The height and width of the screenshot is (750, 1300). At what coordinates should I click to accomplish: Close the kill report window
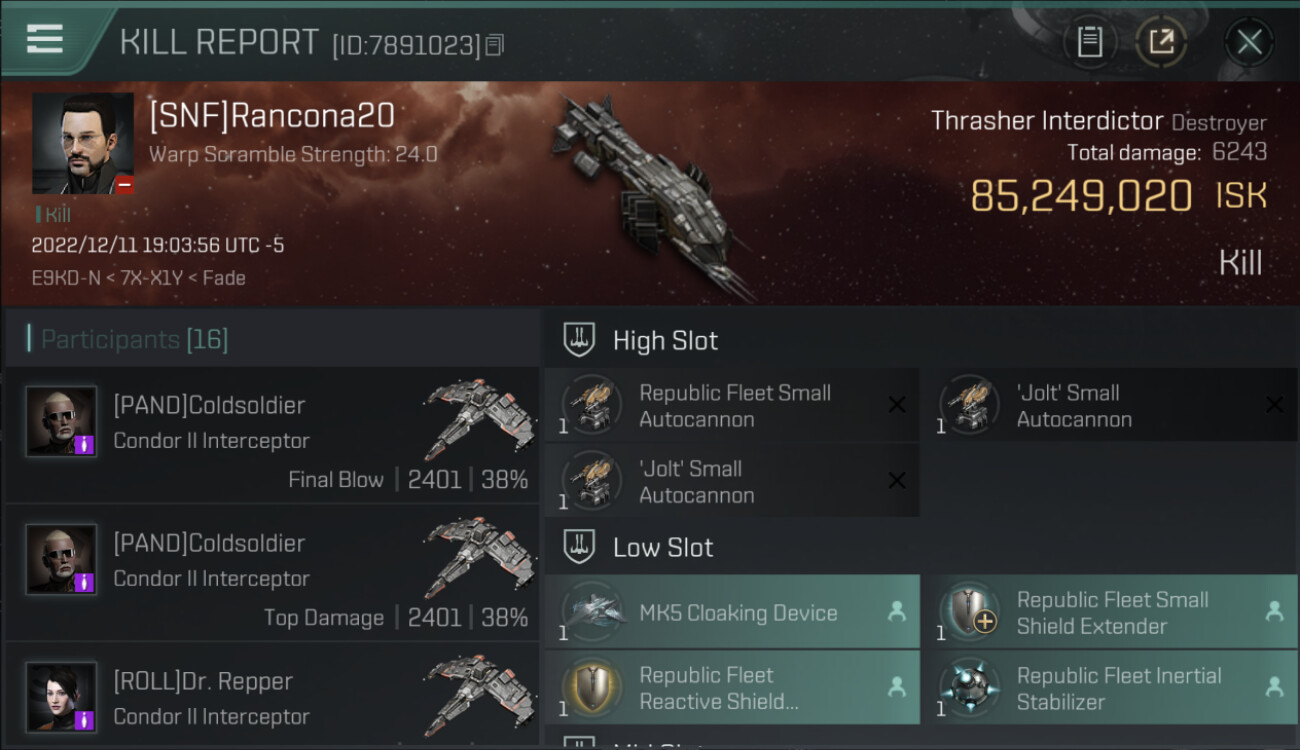point(1249,42)
